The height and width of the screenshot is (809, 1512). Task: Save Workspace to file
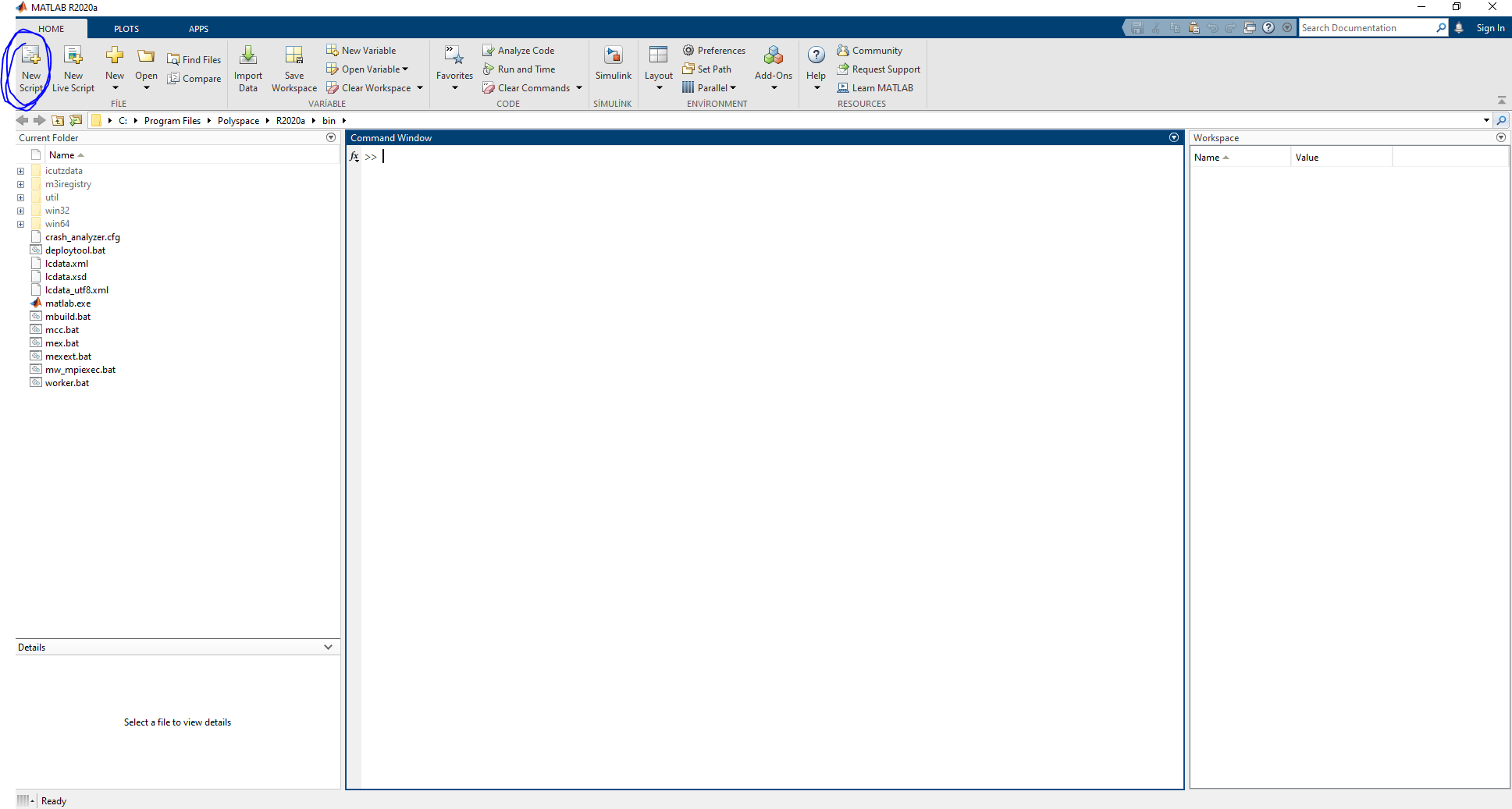tap(294, 69)
